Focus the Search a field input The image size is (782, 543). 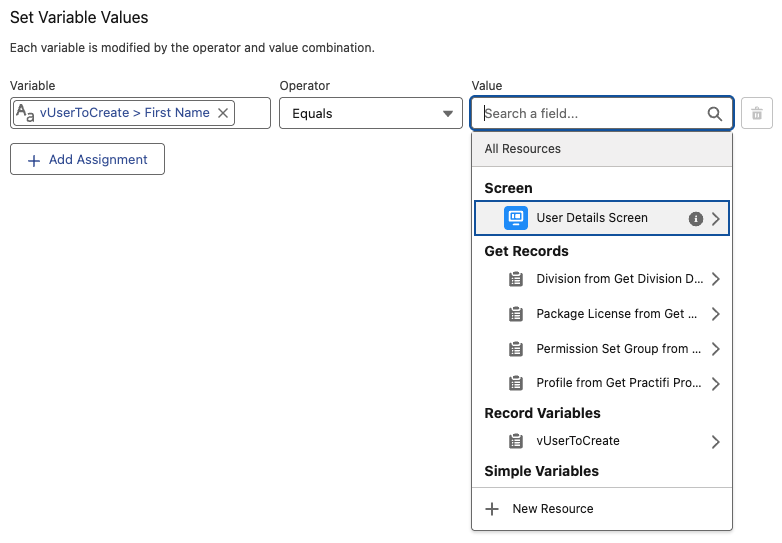590,114
